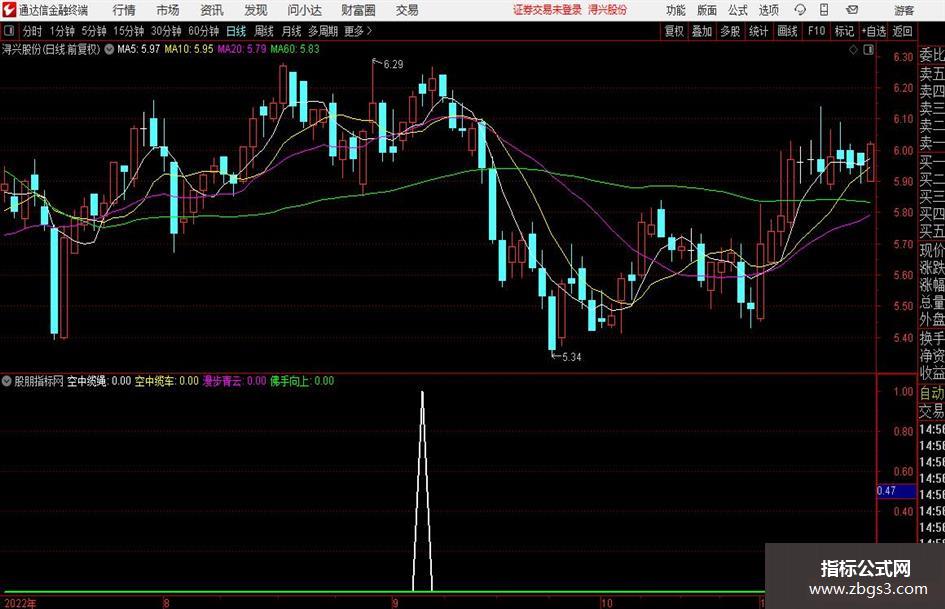Click the 6.29 high price marker
Image resolution: width=945 pixels, height=609 pixels.
[x=392, y=64]
